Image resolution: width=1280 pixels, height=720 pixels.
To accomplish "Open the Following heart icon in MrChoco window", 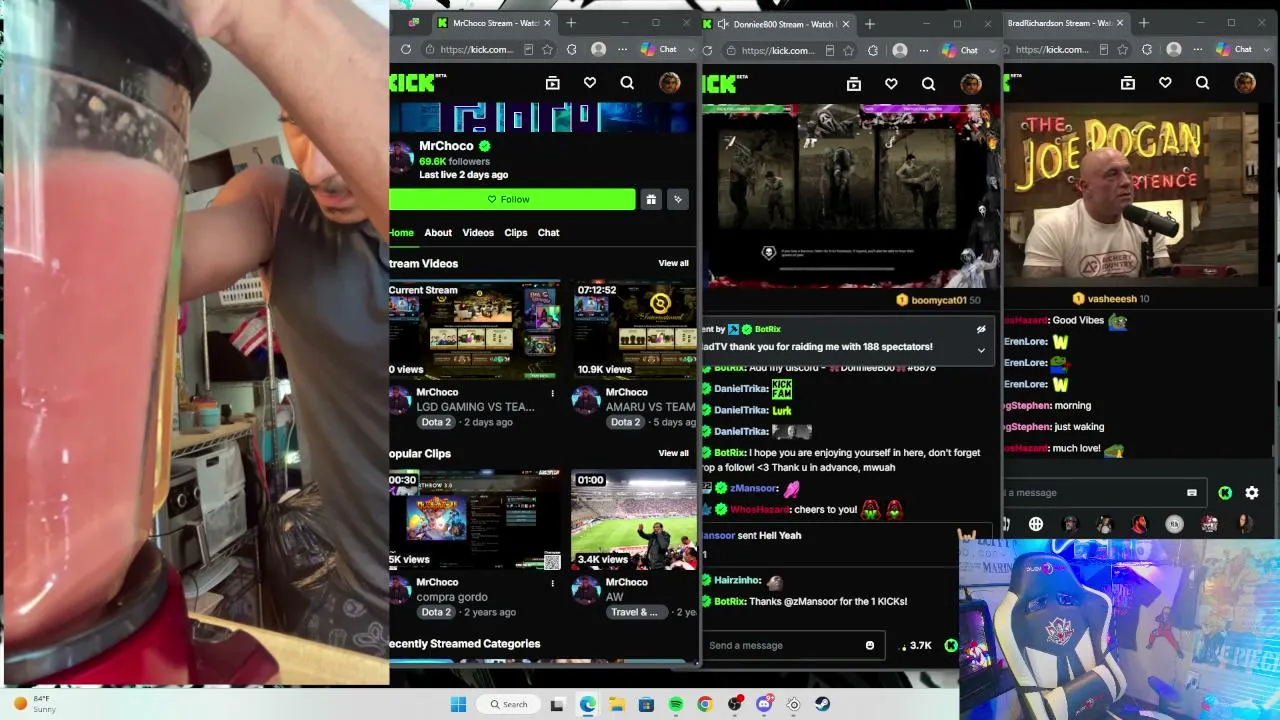I will point(590,83).
